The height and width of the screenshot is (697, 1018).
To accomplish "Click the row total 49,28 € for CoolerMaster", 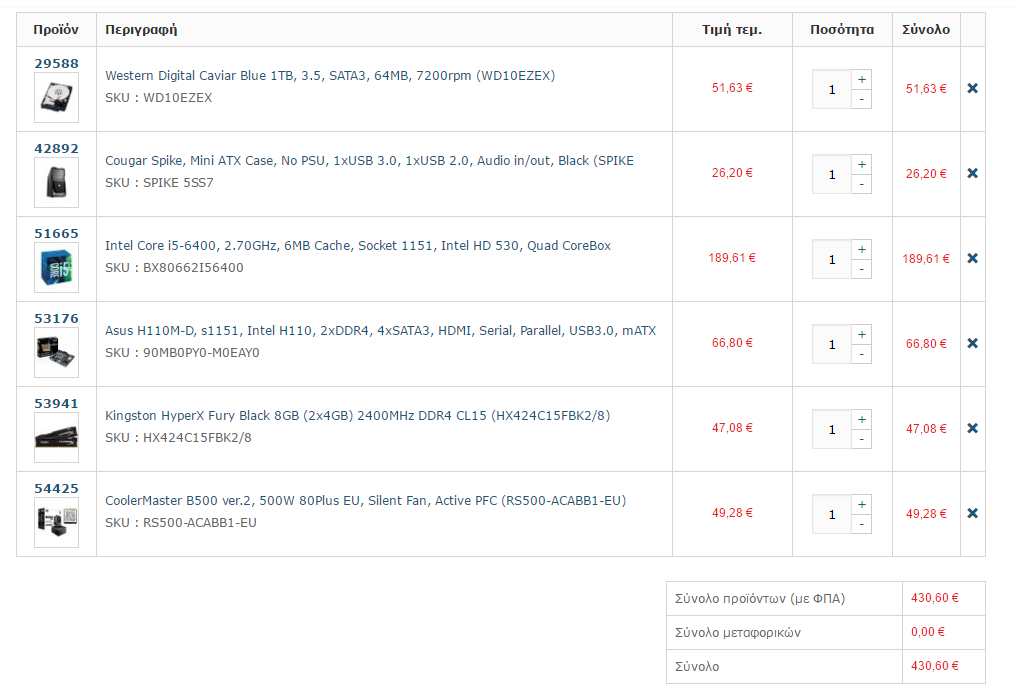I will tap(926, 514).
